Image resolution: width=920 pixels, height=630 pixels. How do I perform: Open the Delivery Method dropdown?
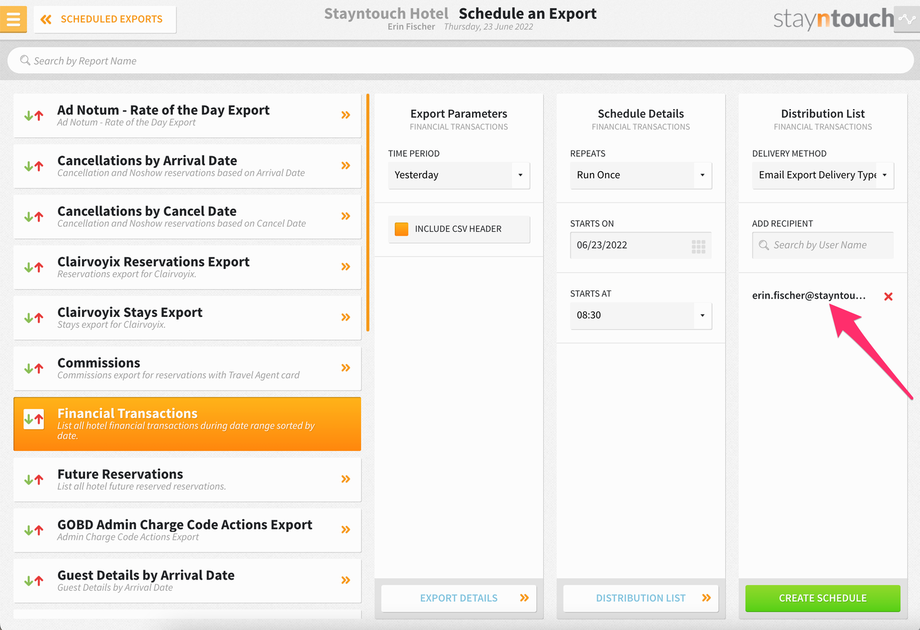[823, 175]
